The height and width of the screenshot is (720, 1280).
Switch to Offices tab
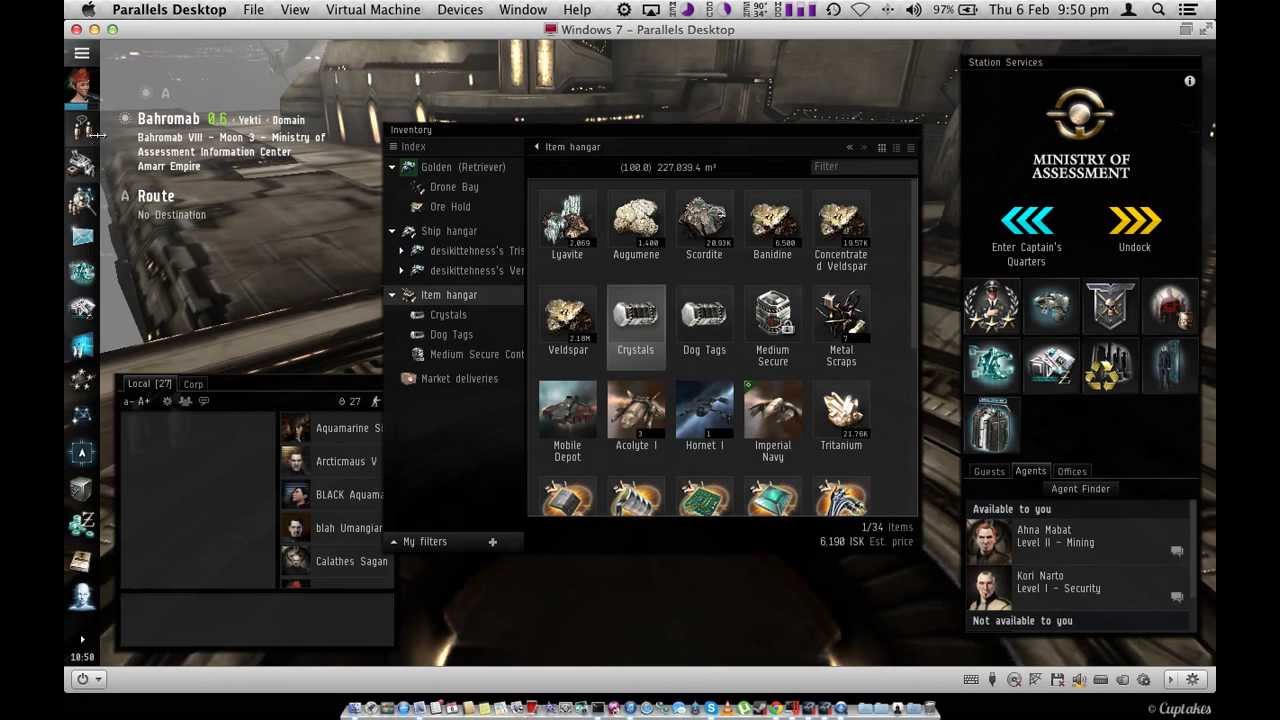point(1072,471)
